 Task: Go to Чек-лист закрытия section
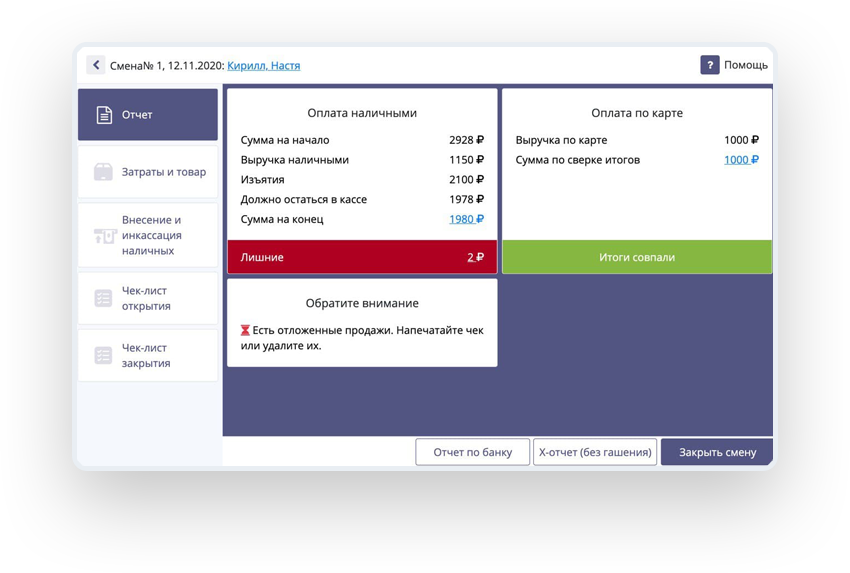[x=148, y=356]
